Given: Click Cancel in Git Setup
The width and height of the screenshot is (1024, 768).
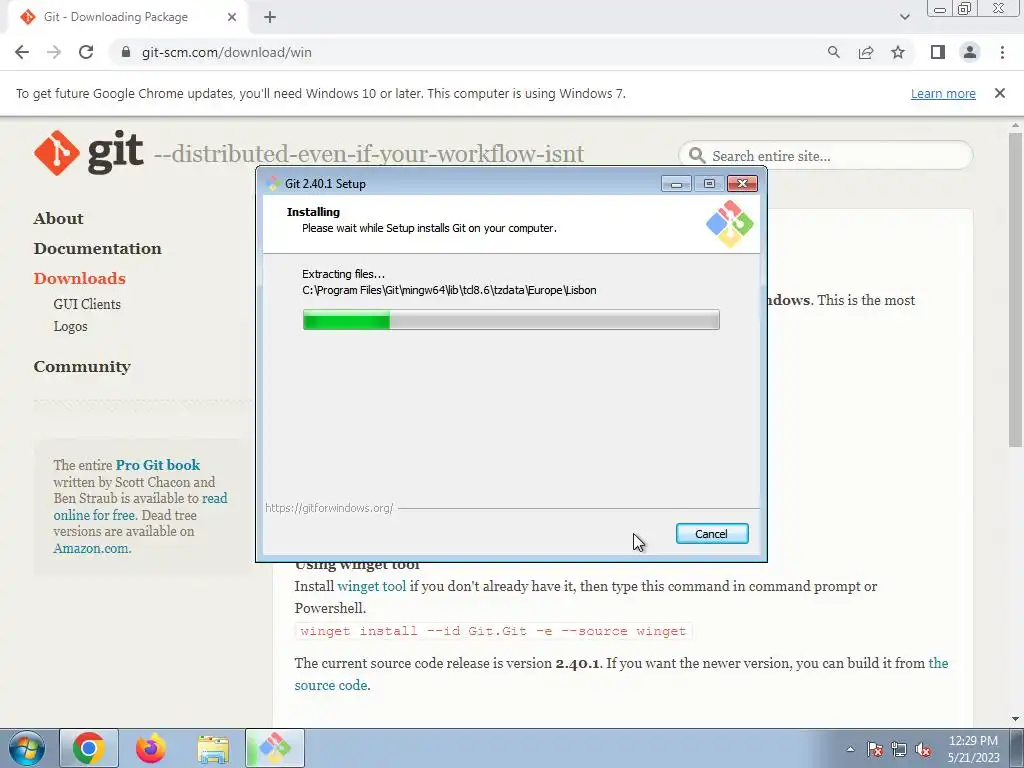Looking at the screenshot, I should 712,534.
